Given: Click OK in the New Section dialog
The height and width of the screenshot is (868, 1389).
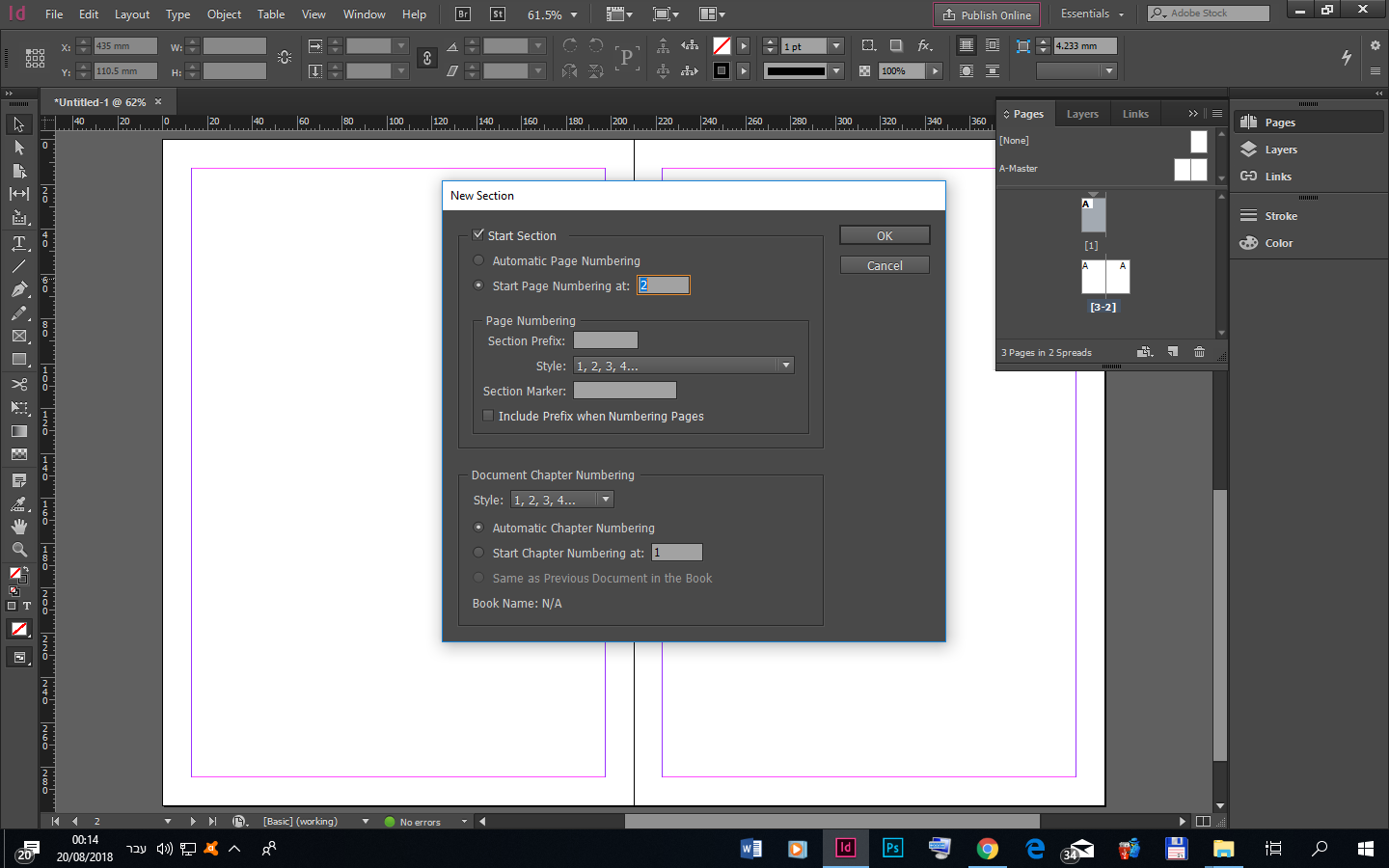Looking at the screenshot, I should [884, 235].
